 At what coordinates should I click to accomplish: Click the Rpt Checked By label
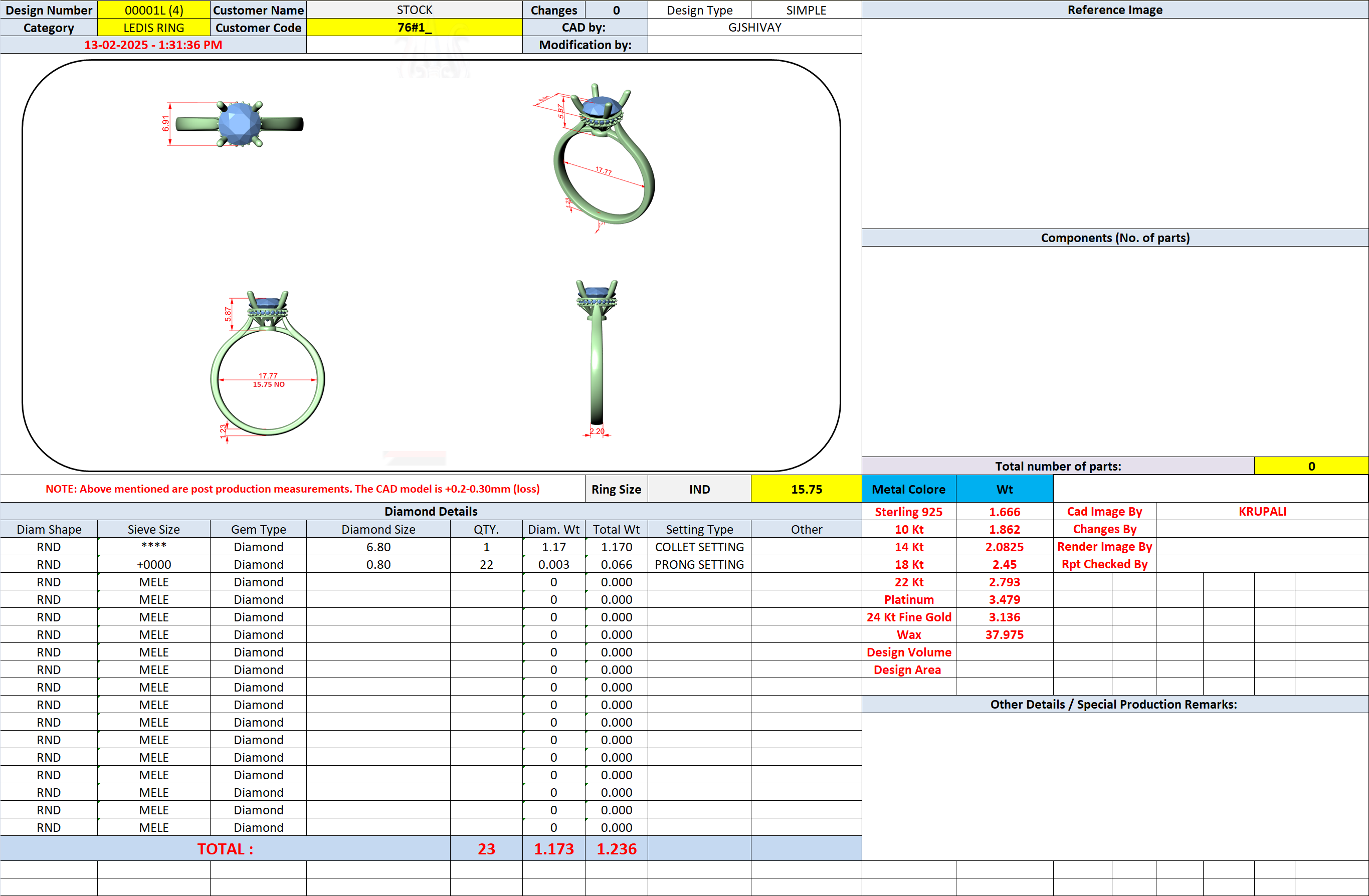pos(1104,564)
